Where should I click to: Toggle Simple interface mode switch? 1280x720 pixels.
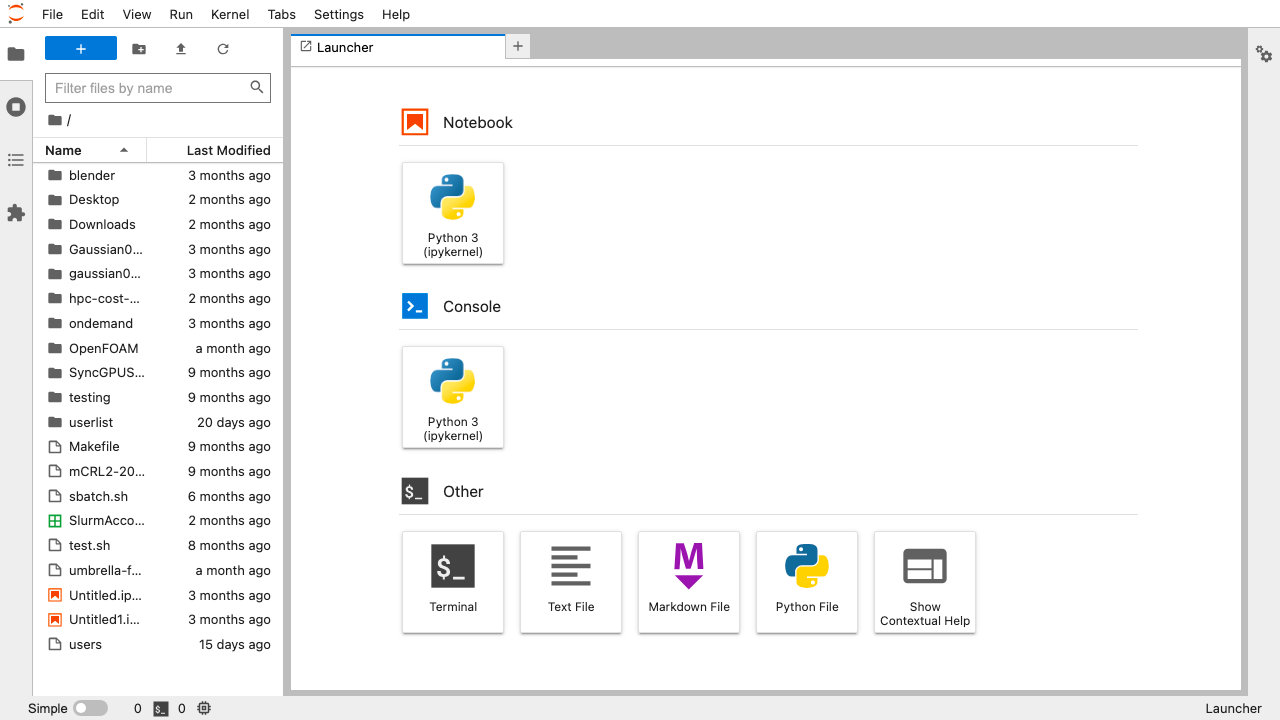(90, 708)
